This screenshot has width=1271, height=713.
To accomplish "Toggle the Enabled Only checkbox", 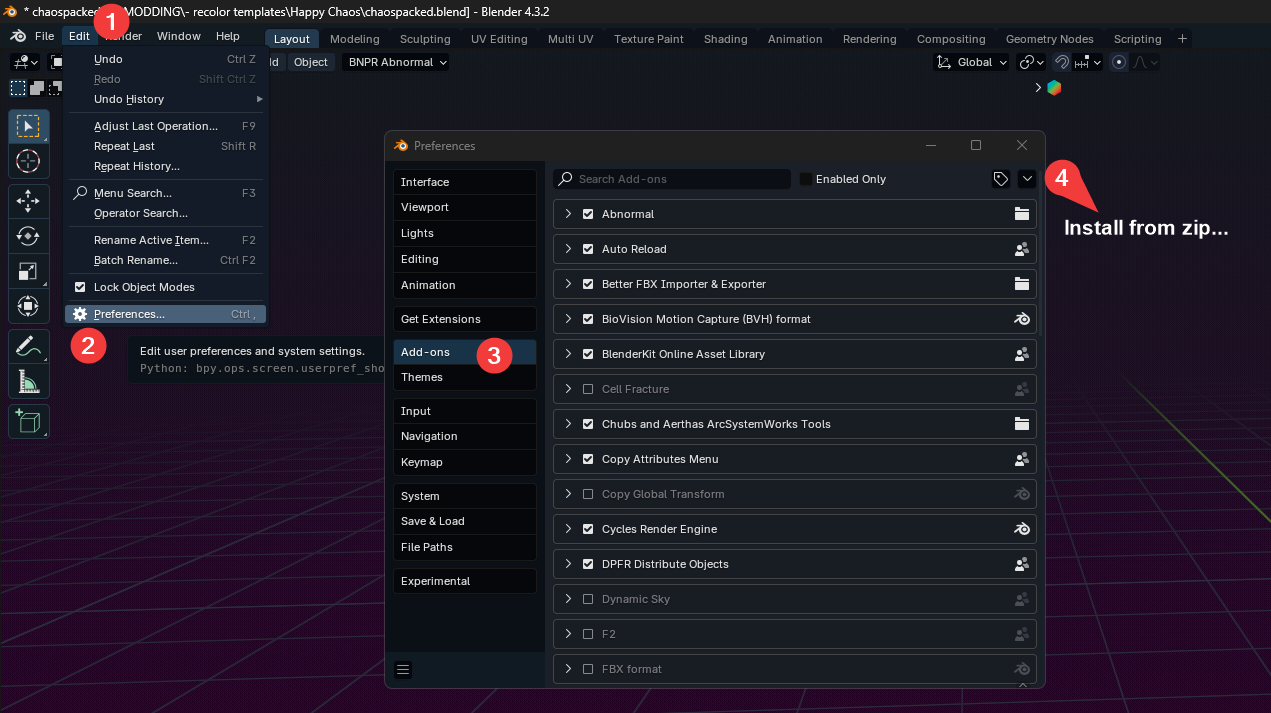I will [806, 179].
